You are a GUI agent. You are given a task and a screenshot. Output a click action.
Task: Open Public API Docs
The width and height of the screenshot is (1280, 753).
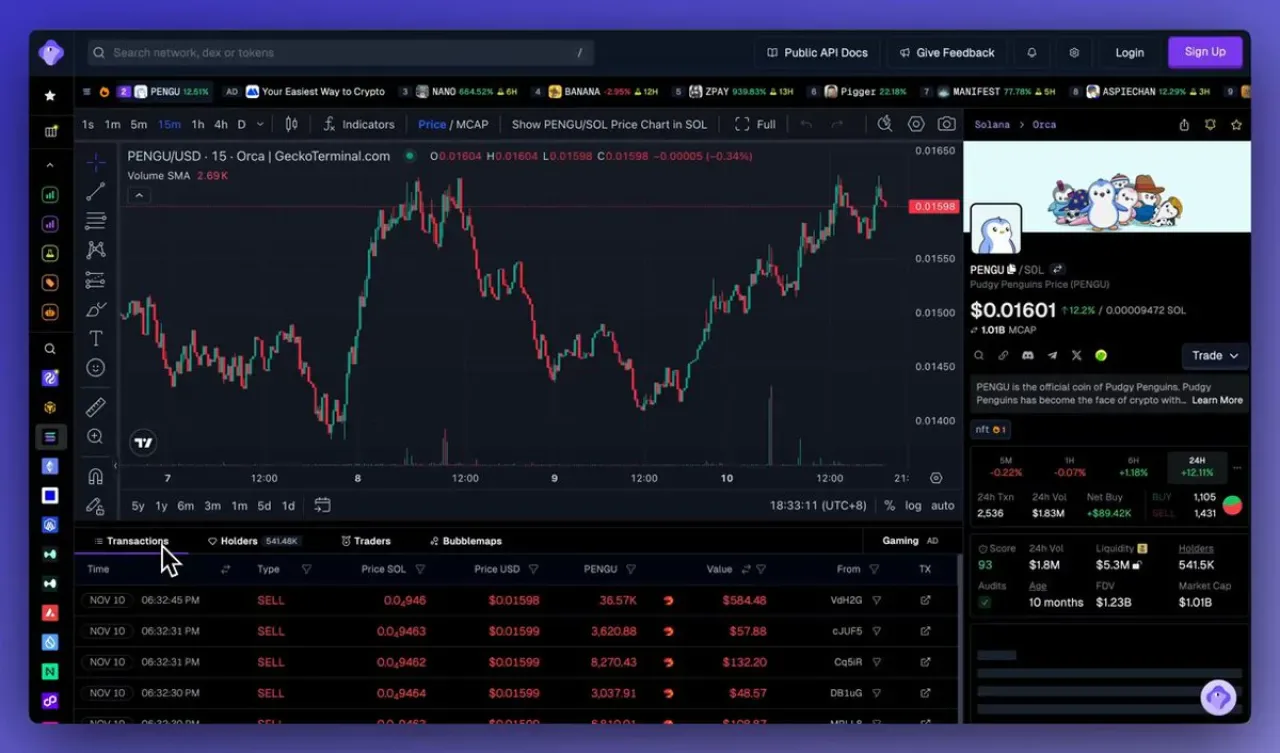click(x=817, y=53)
